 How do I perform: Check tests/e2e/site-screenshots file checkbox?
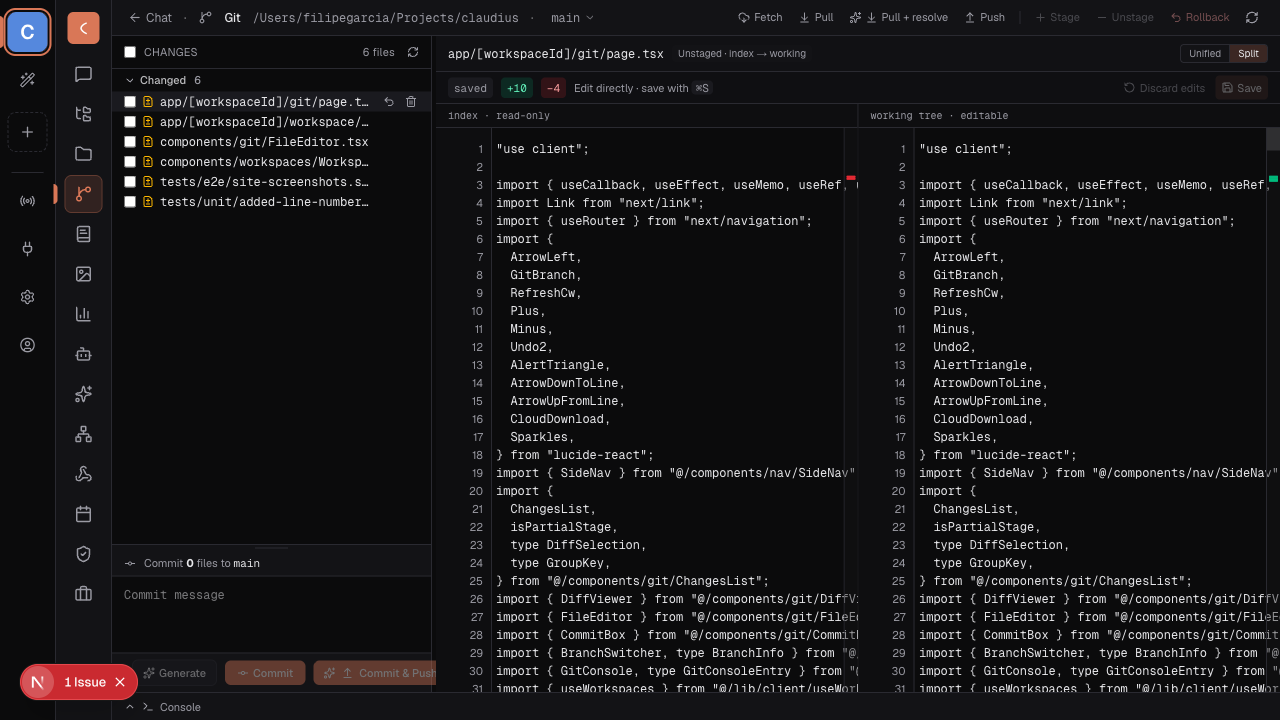point(130,182)
